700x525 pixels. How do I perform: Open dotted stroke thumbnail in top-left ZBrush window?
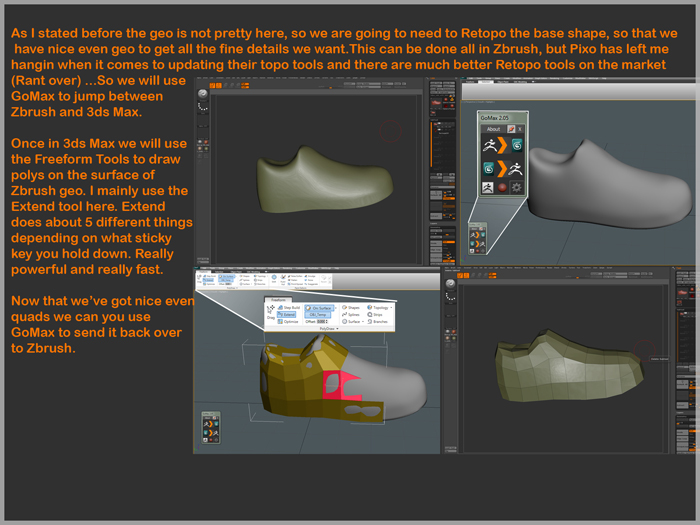(203, 107)
